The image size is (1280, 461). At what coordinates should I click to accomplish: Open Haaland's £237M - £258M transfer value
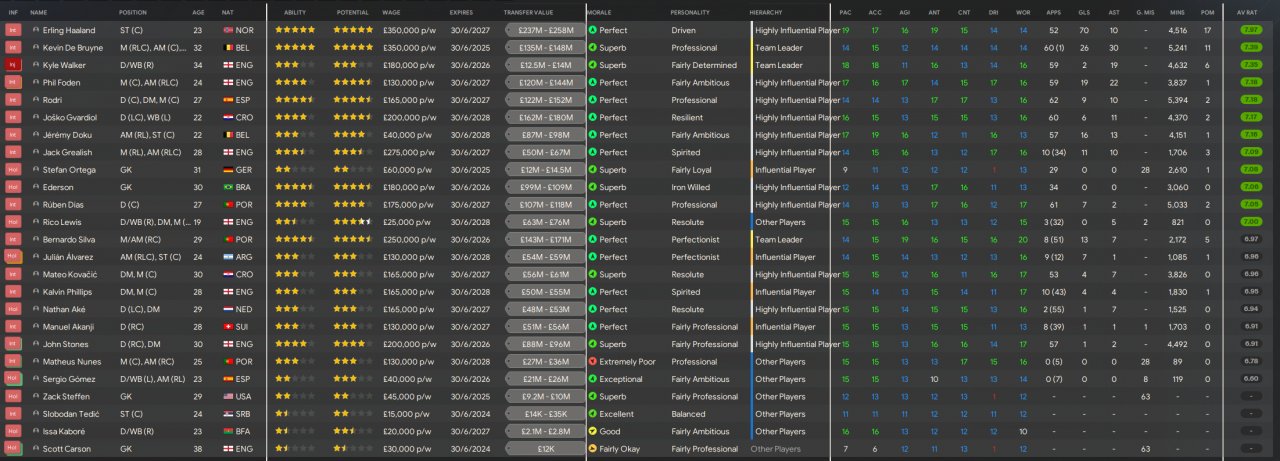point(545,30)
